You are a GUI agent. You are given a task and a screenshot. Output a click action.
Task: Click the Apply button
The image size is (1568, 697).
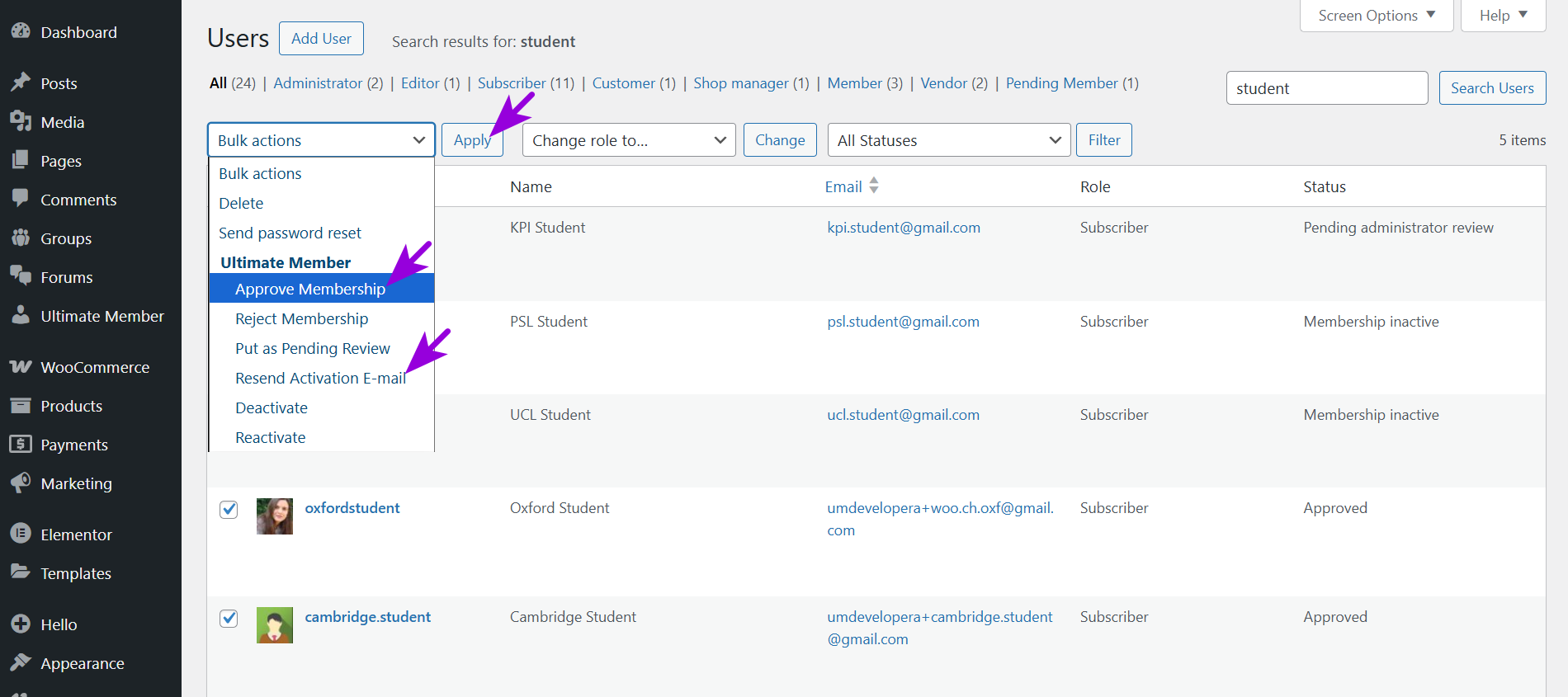coord(472,140)
